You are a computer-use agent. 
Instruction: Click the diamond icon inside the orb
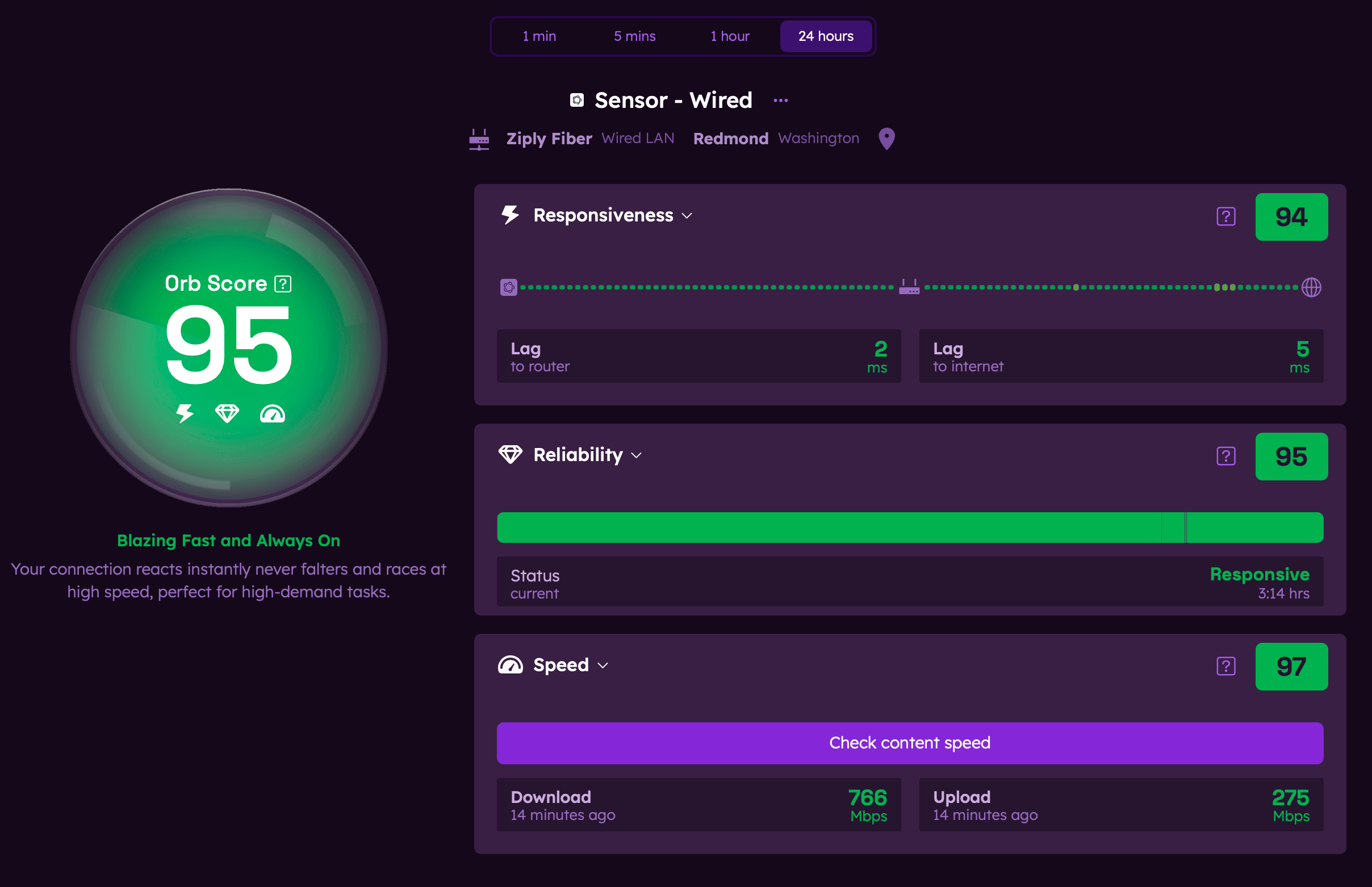click(227, 413)
